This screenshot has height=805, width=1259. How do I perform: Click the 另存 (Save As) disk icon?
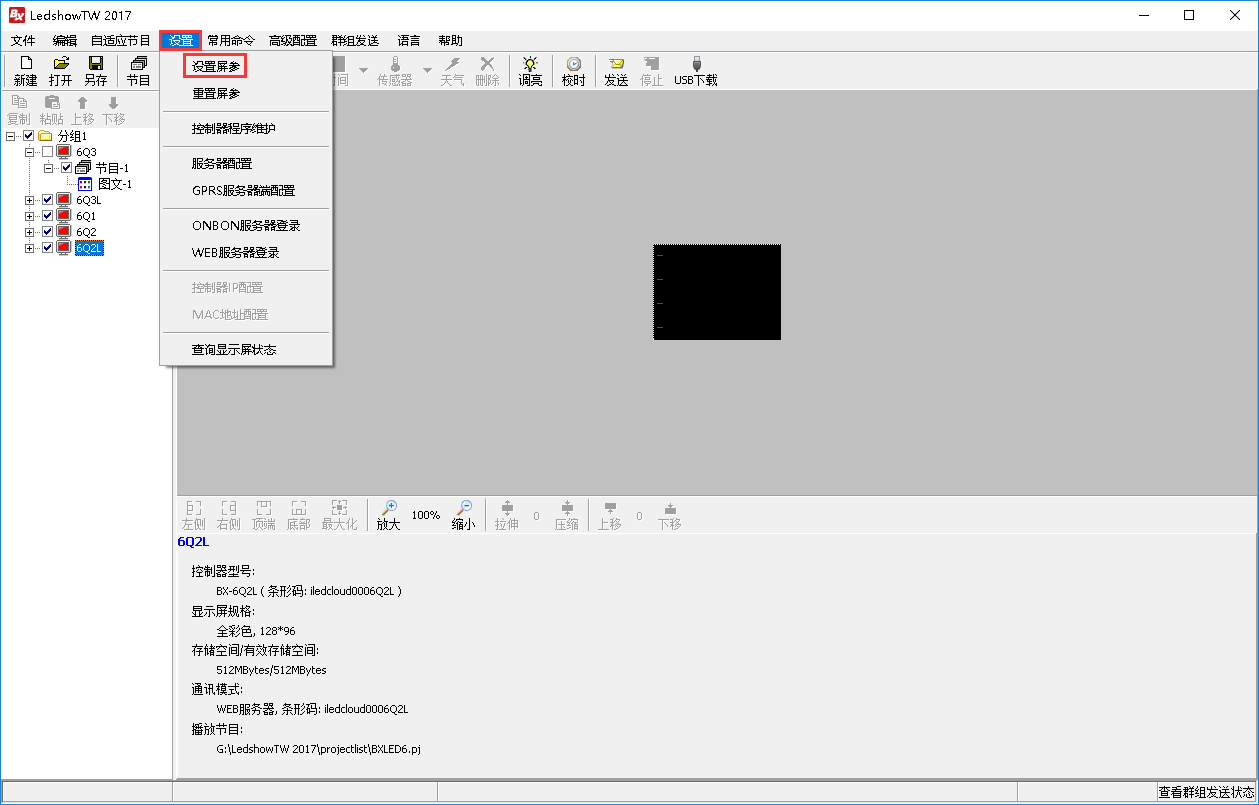[x=96, y=64]
